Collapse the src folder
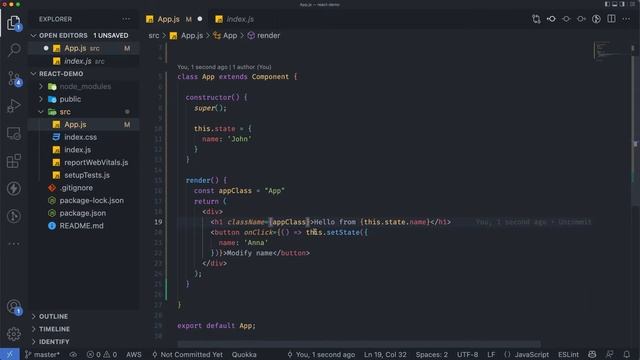 coord(84,112)
